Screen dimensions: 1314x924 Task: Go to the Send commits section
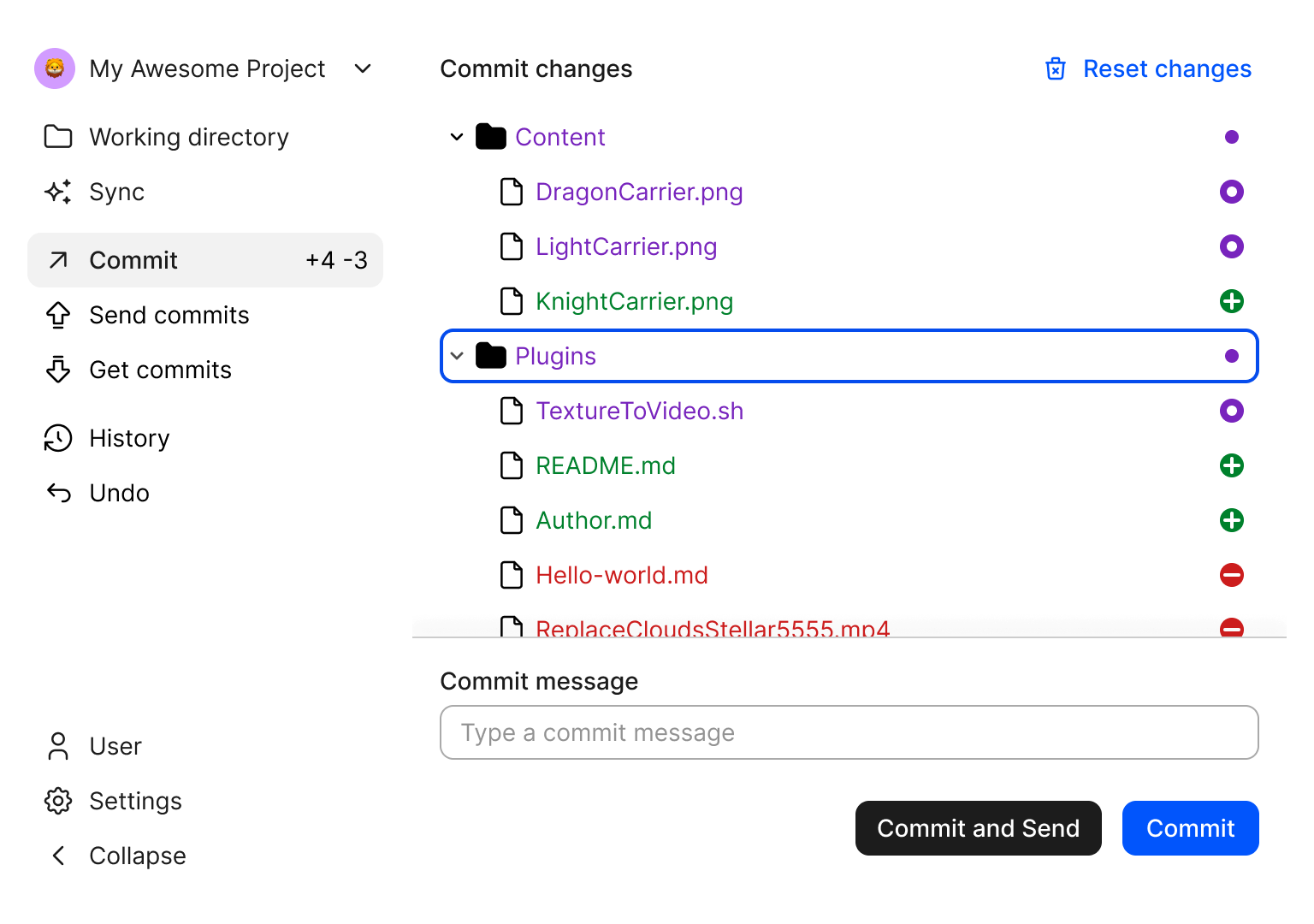[x=169, y=315]
